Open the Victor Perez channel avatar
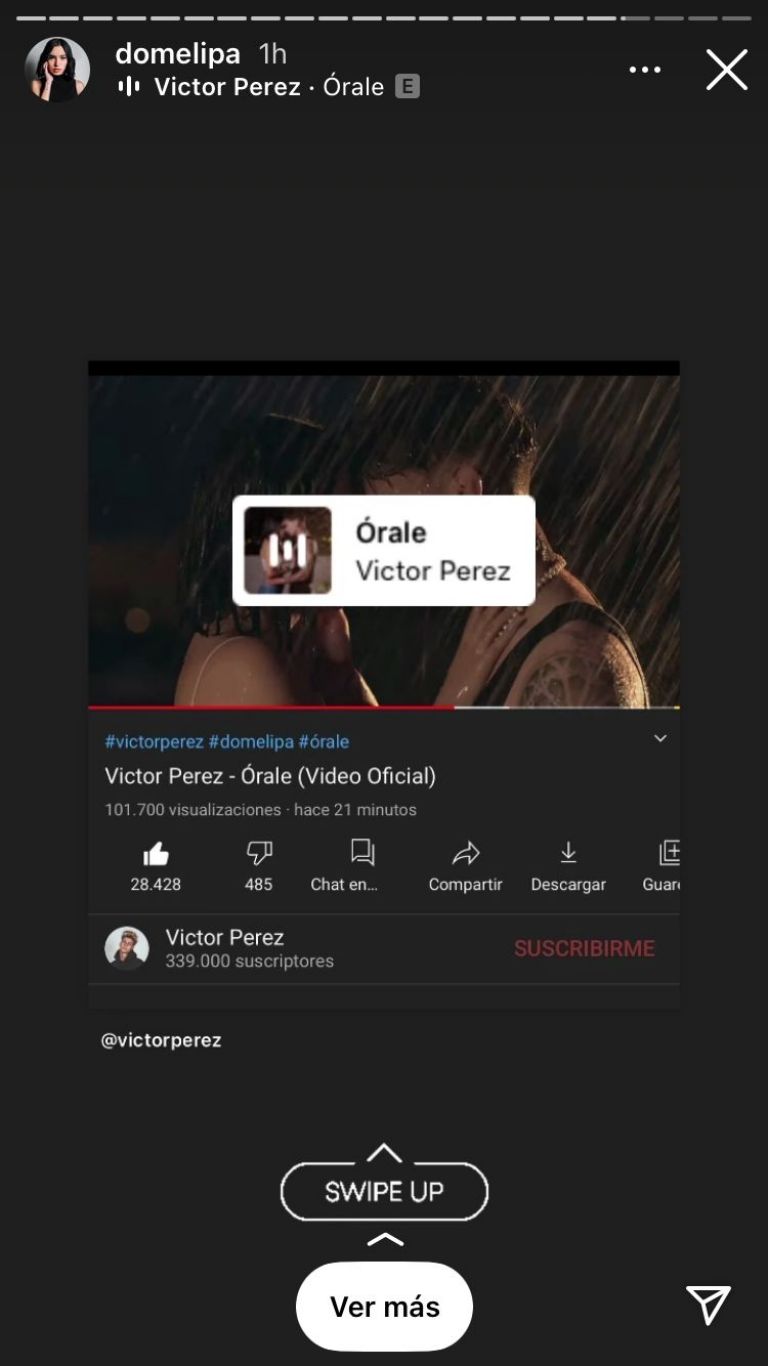The width and height of the screenshot is (768, 1366). 127,948
